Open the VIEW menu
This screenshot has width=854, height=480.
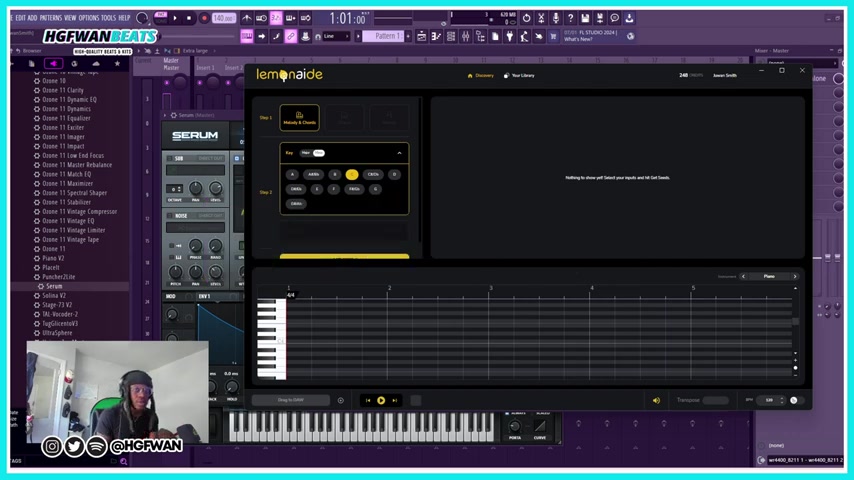[70, 18]
